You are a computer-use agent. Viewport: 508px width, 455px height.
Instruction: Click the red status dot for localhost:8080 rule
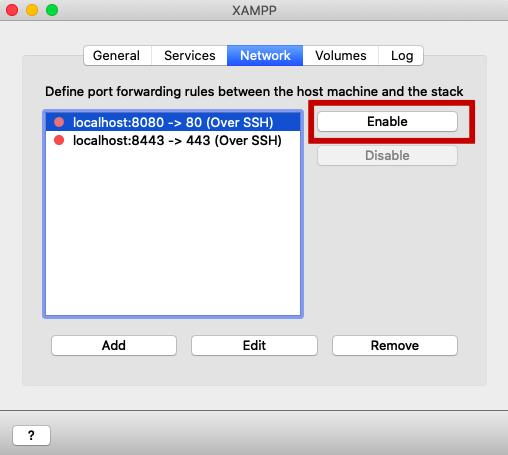click(x=59, y=122)
